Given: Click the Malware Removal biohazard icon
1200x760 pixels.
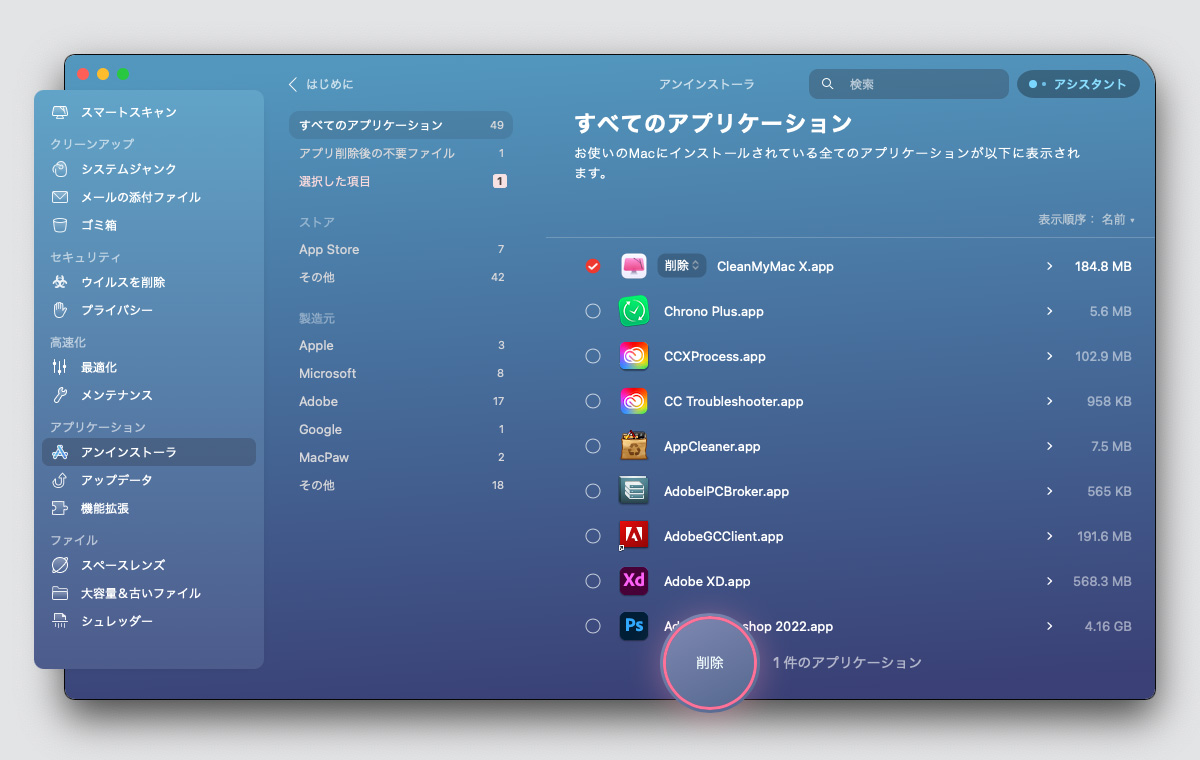Looking at the screenshot, I should point(60,282).
